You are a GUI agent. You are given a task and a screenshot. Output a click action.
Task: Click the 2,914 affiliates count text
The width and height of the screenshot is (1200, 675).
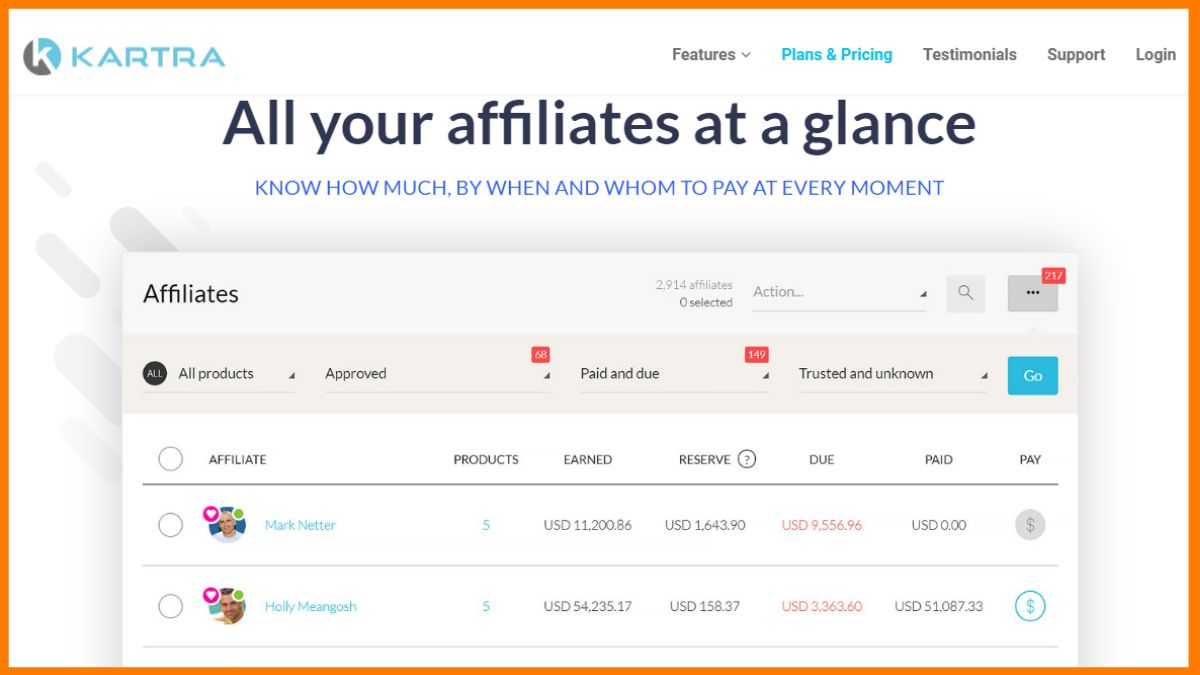click(x=694, y=285)
